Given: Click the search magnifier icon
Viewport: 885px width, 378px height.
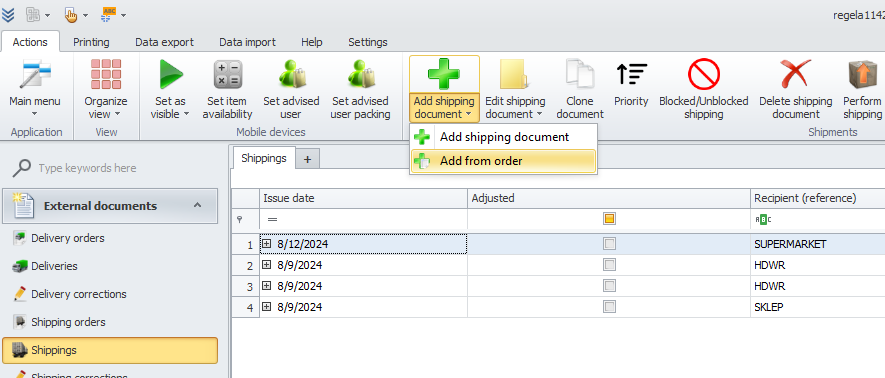Looking at the screenshot, I should tap(21, 168).
